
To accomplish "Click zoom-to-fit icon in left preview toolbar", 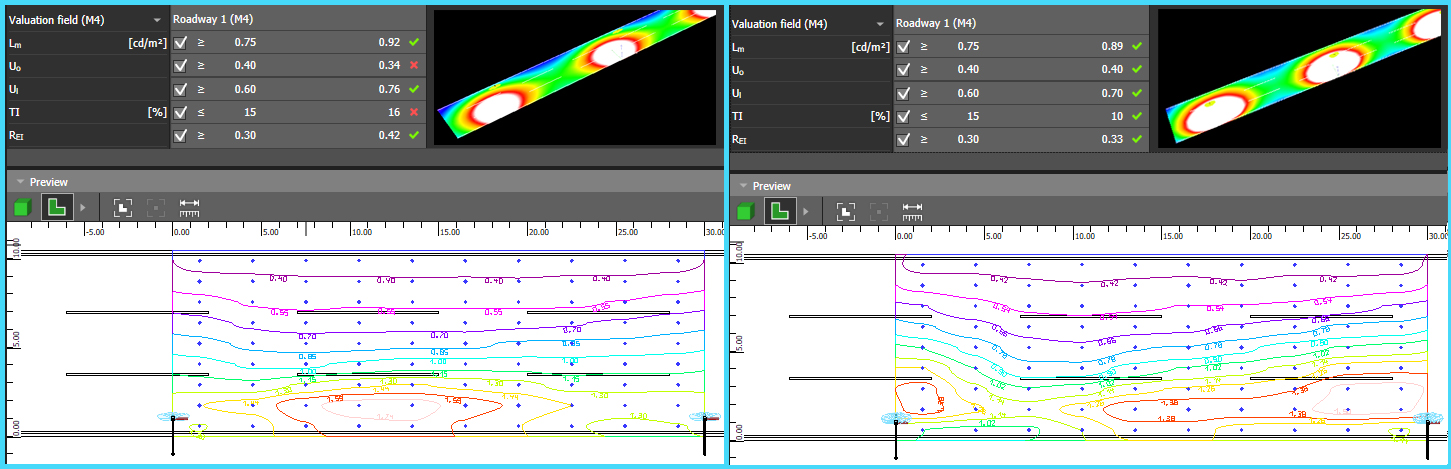I will click(x=122, y=208).
